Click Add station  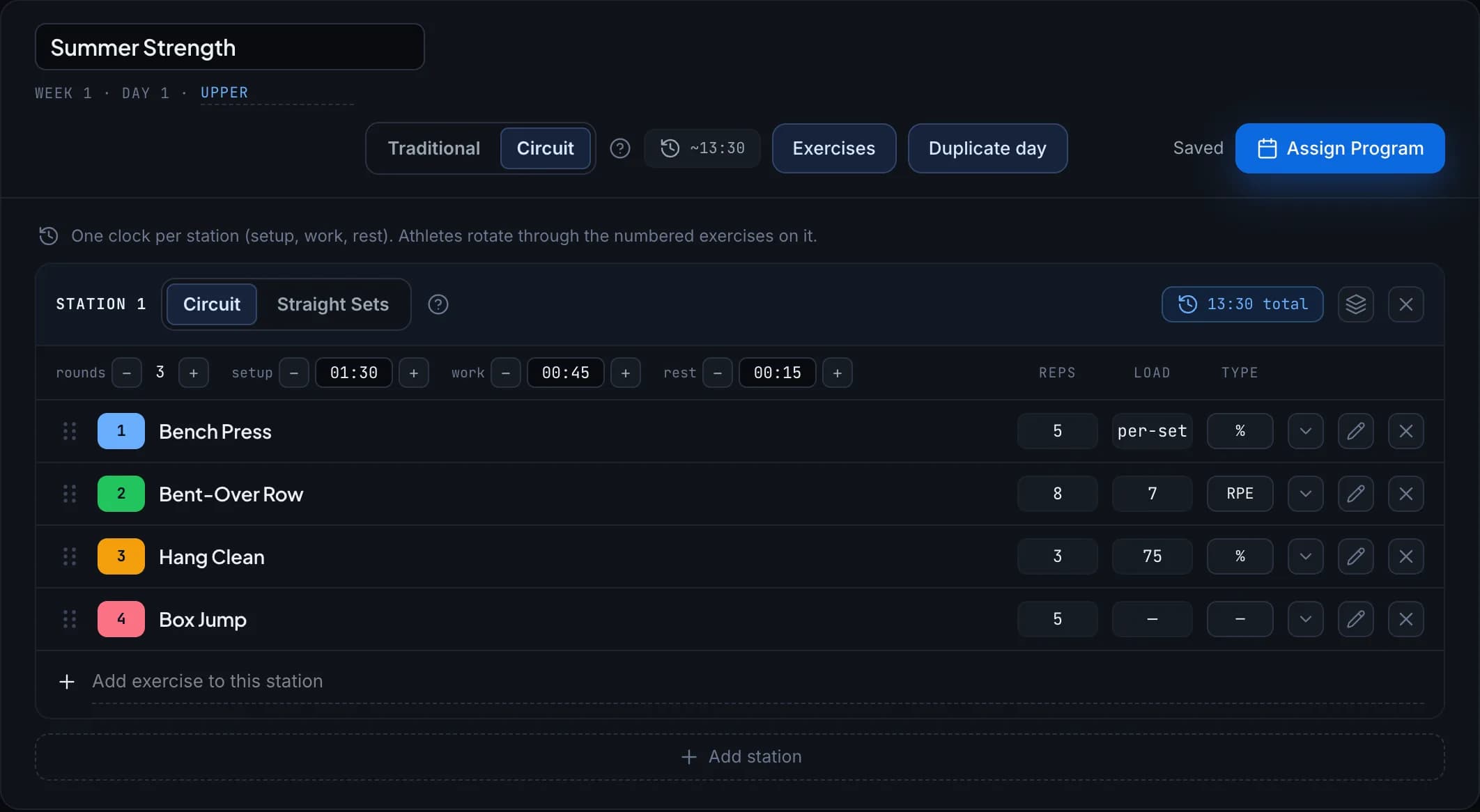pyautogui.click(x=740, y=757)
